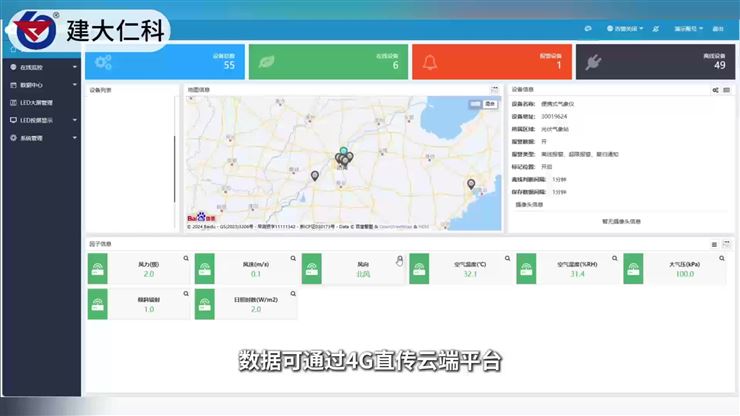Image resolution: width=740 pixels, height=416 pixels.
Task: Expand the 系统管理 sidebar menu arrow
Action: click(x=75, y=138)
